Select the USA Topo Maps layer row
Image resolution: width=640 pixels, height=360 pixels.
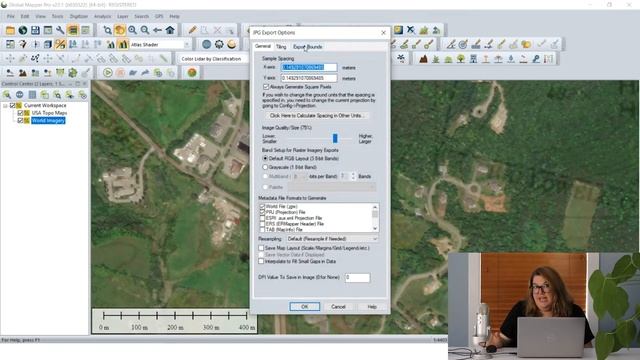coord(49,113)
